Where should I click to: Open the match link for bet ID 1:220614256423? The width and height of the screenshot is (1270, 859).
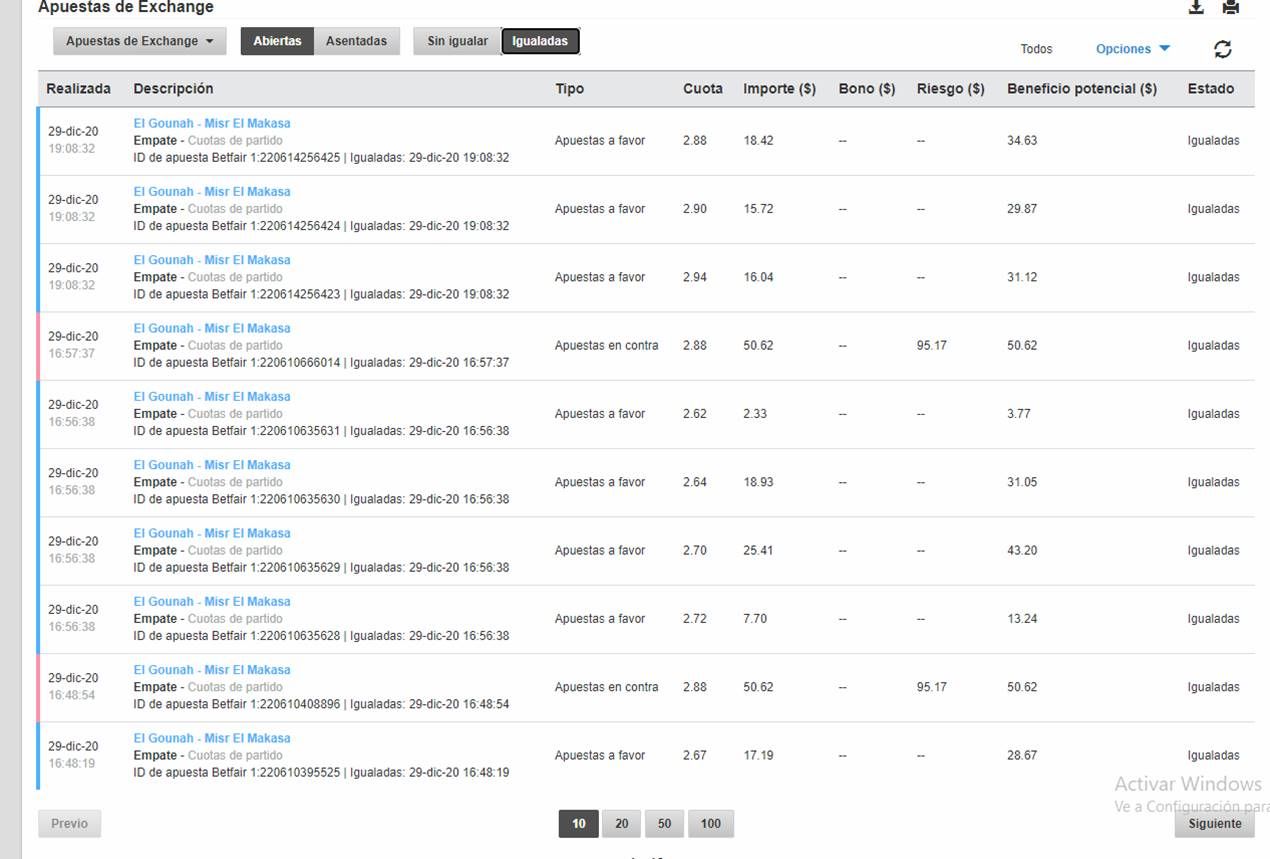(212, 260)
